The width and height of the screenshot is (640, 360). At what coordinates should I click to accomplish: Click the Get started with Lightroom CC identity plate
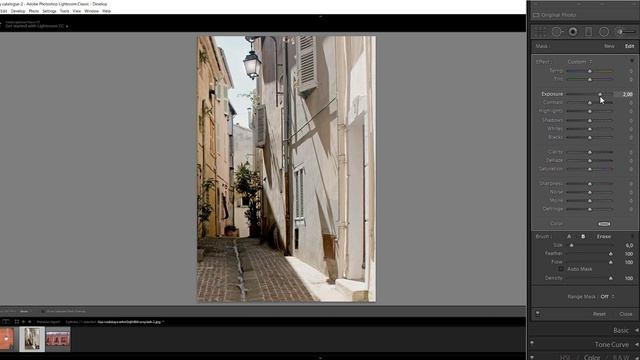coord(35,26)
